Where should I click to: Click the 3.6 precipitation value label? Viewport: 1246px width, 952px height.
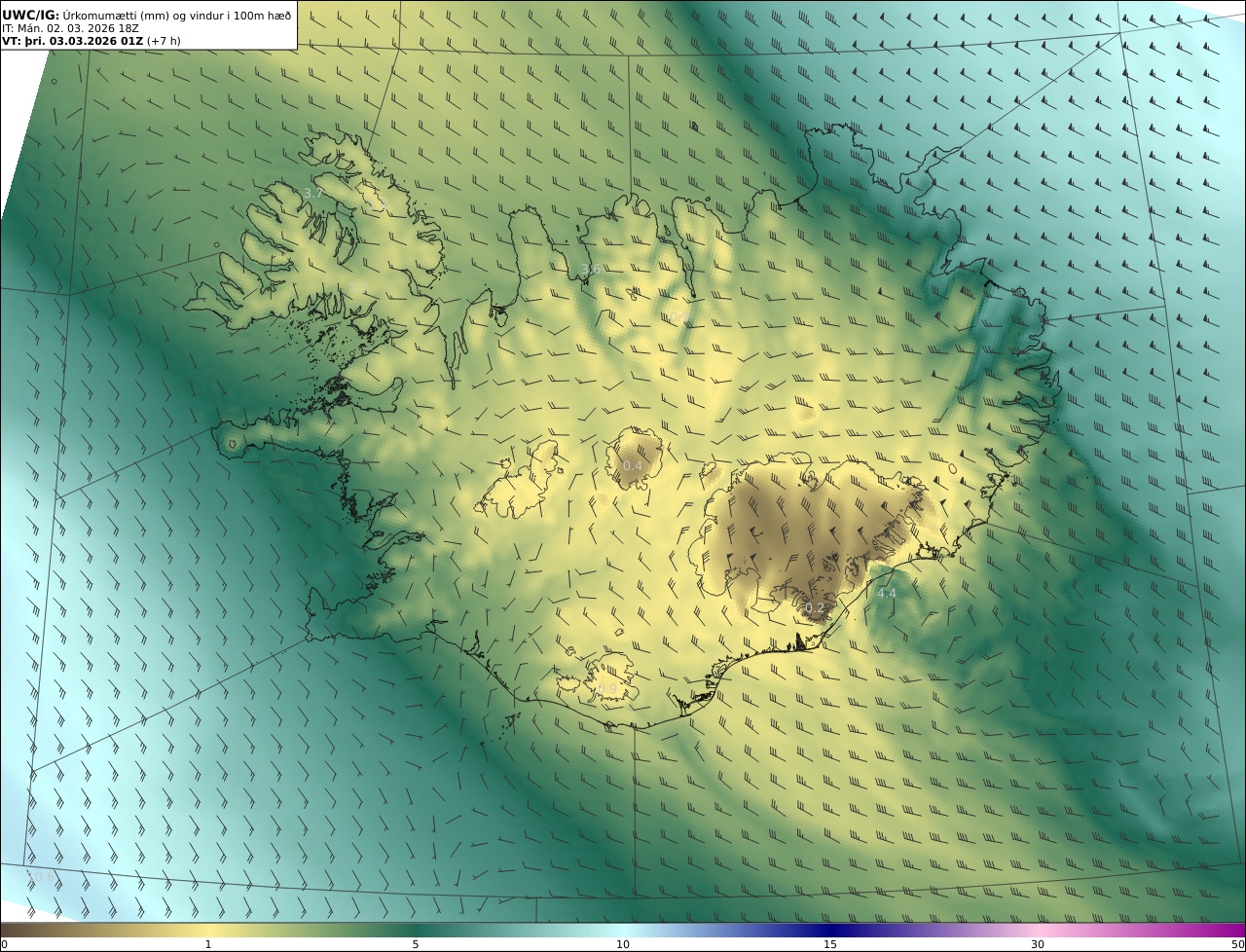(590, 270)
